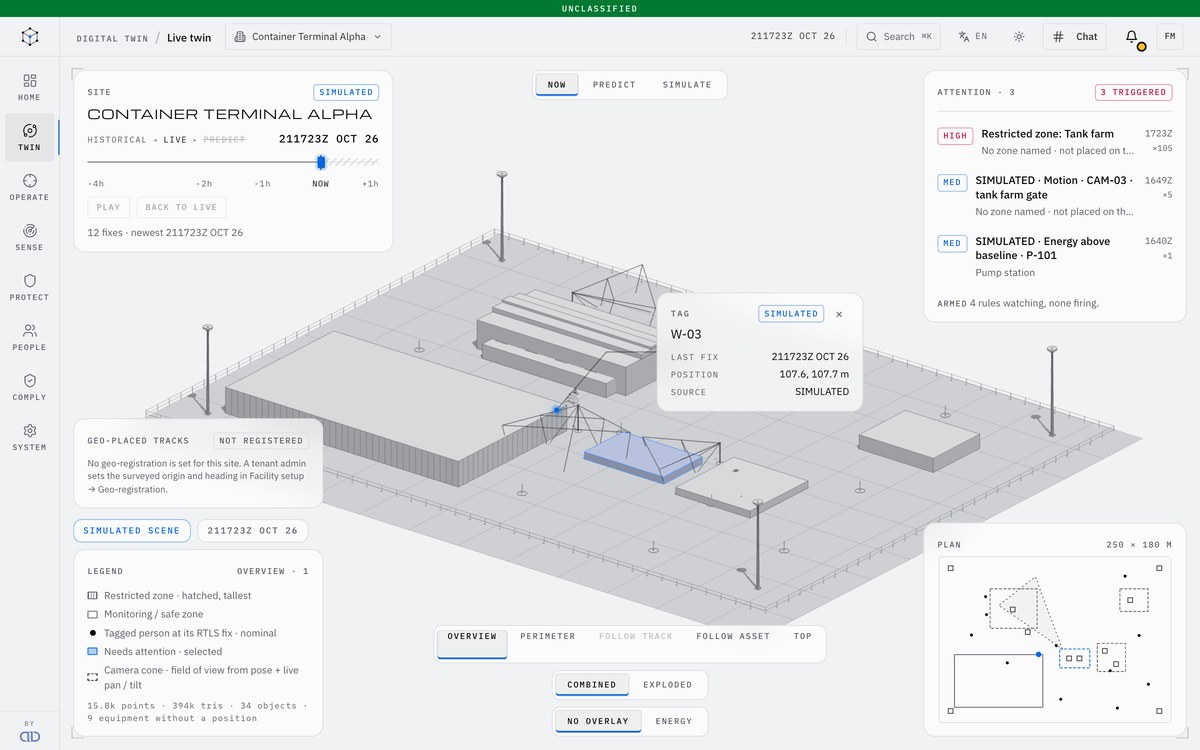
Task: Click the SIMULATED badge in Site panel
Action: 346,92
